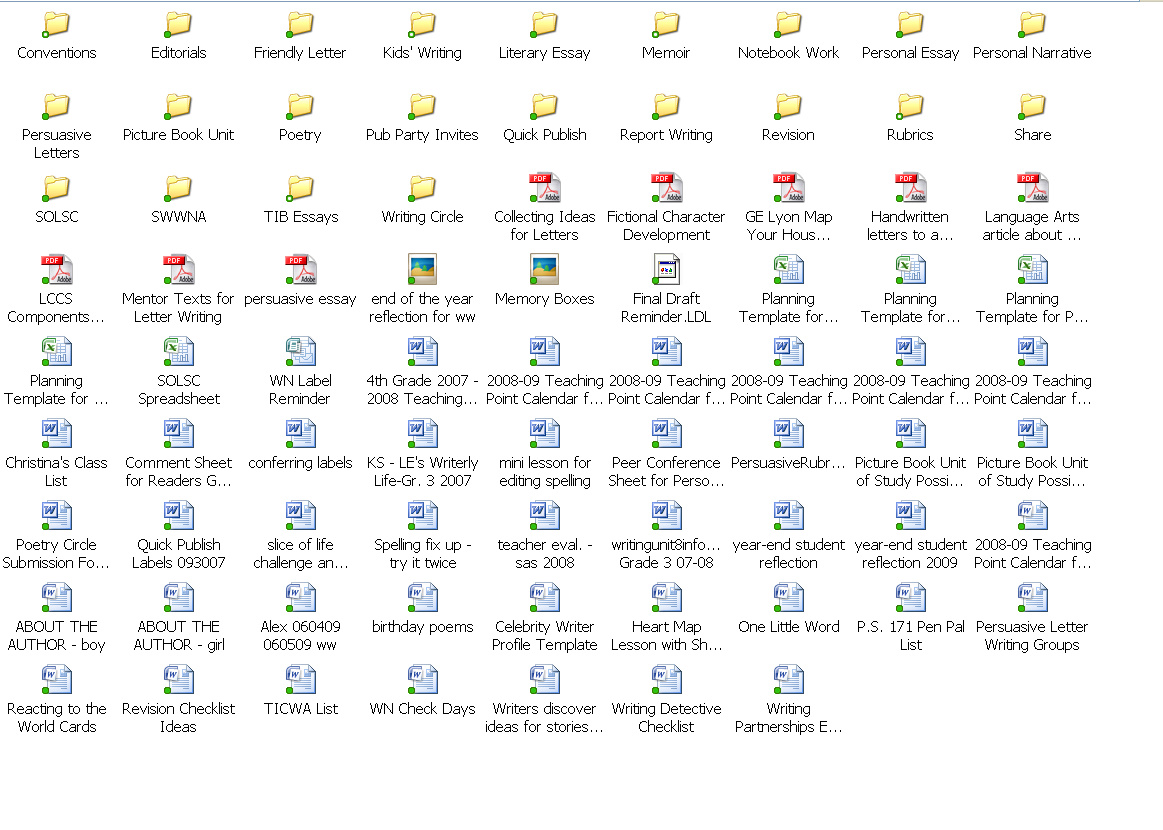Viewport: 1163px width, 830px height.
Task: Select the Rubrics folder icon
Action: tap(910, 107)
